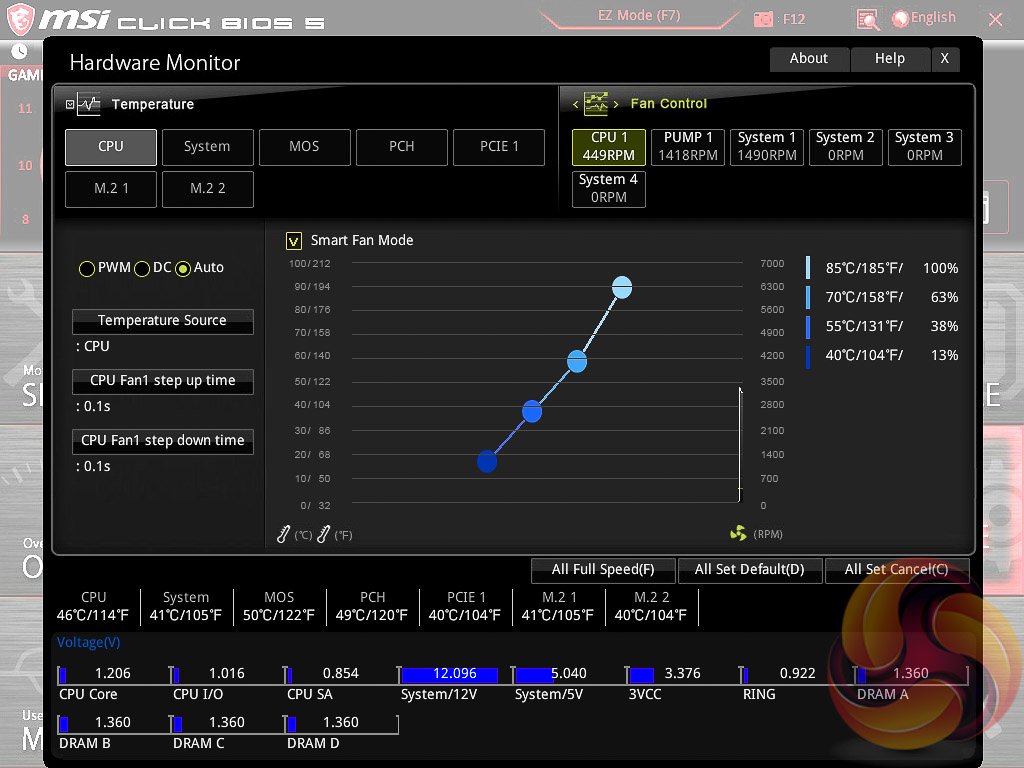The height and width of the screenshot is (768, 1024).
Task: Select the M.2 2 temperature tab
Action: (x=208, y=189)
